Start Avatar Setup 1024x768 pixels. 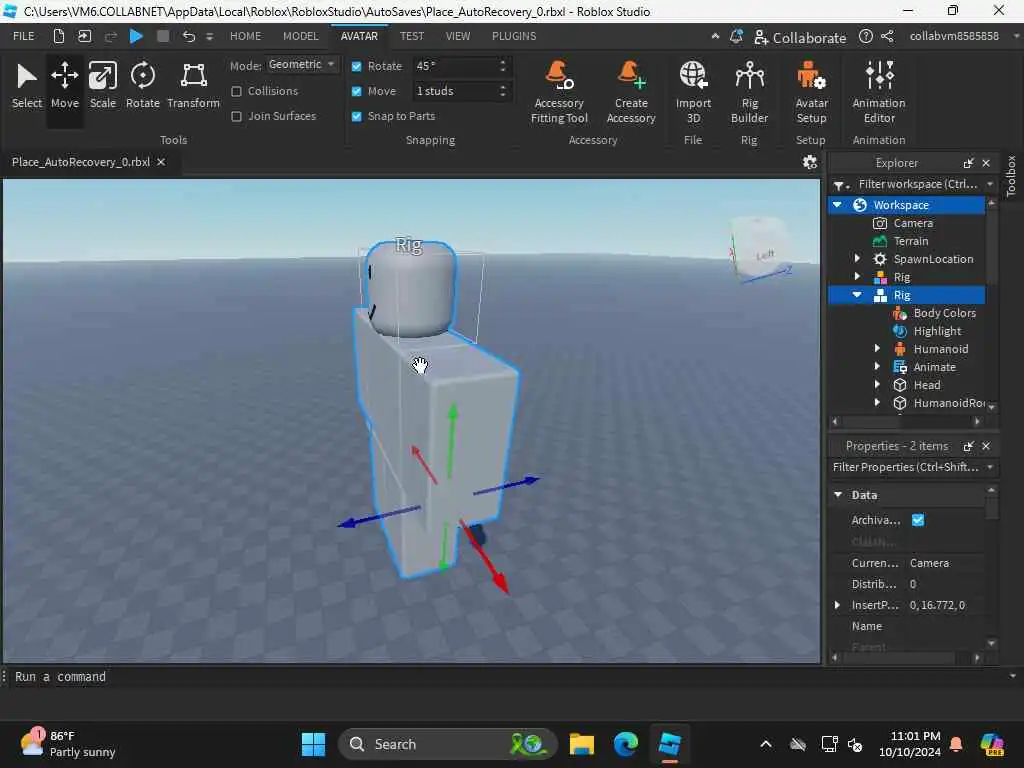[x=811, y=93]
